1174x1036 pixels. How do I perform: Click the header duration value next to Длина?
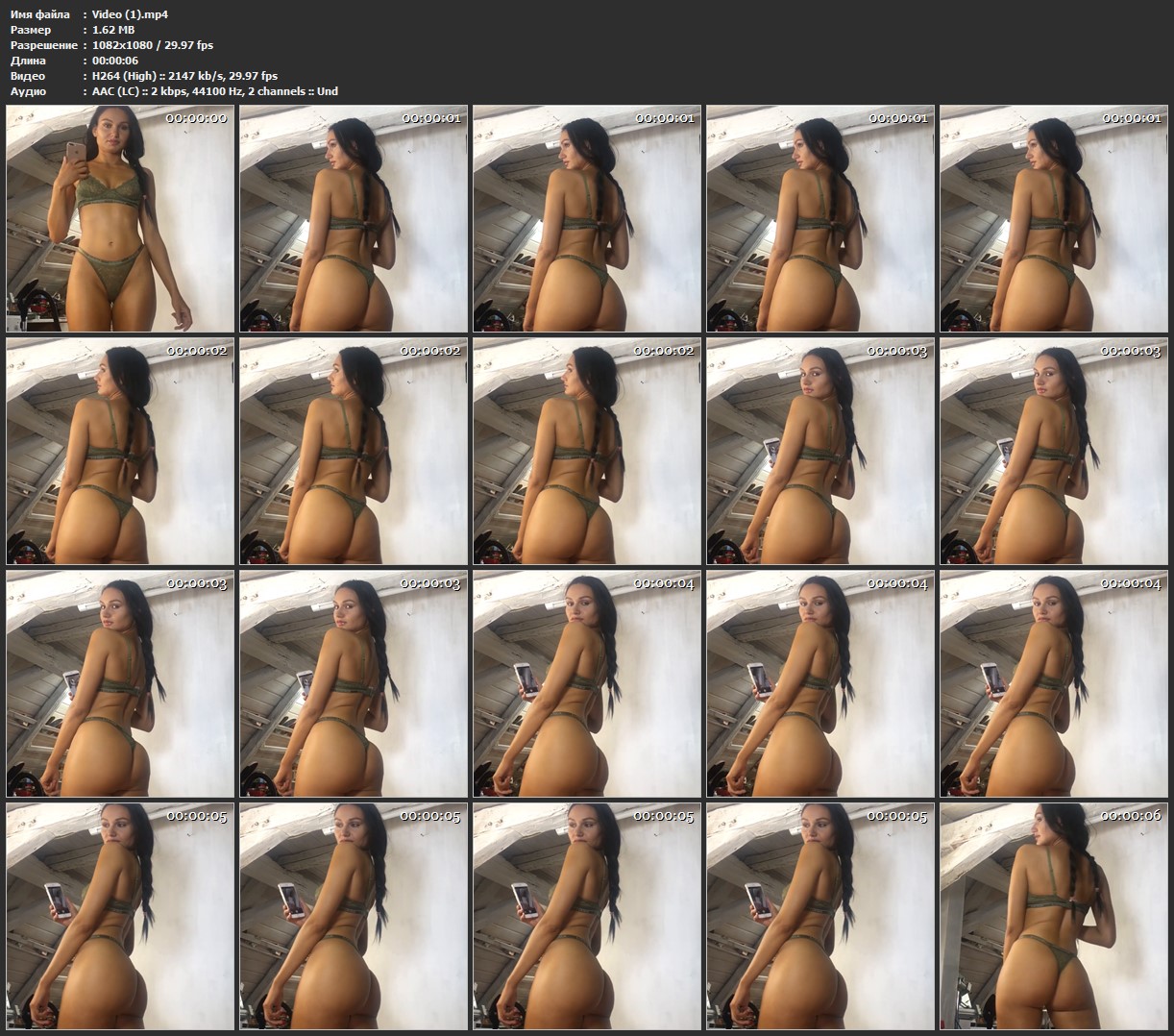tap(115, 61)
